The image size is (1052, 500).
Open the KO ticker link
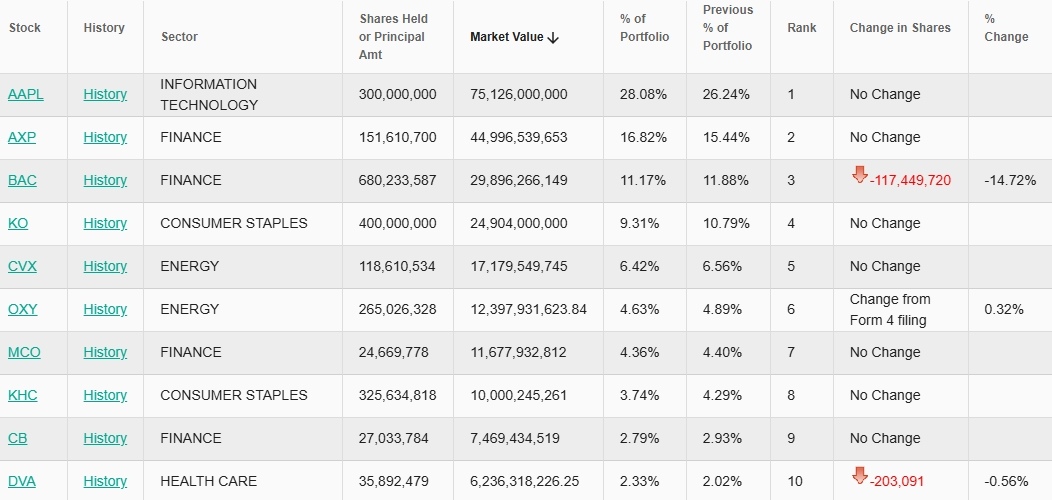pyautogui.click(x=18, y=223)
